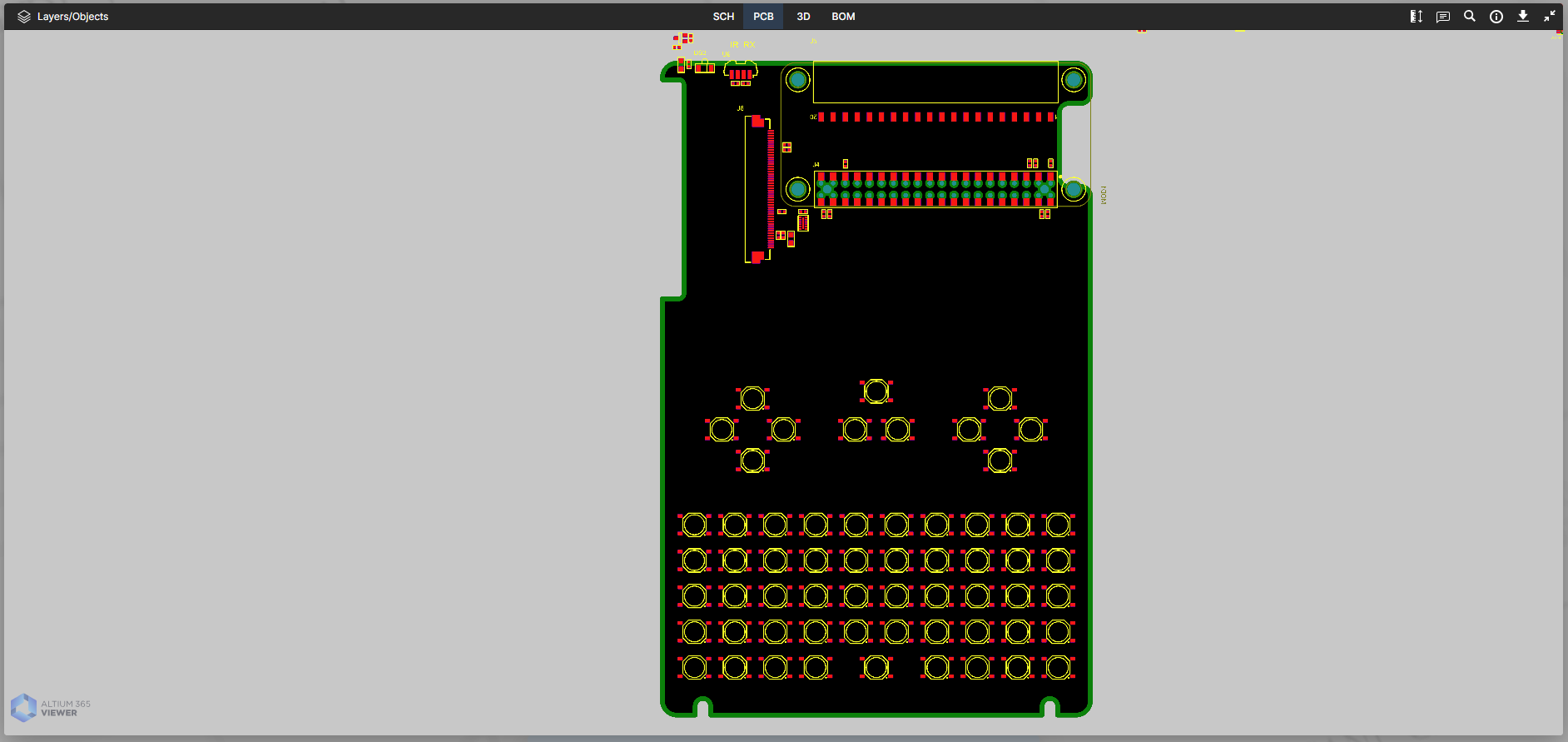Open the project info icon
Image resolution: width=1568 pixels, height=742 pixels.
1496,17
